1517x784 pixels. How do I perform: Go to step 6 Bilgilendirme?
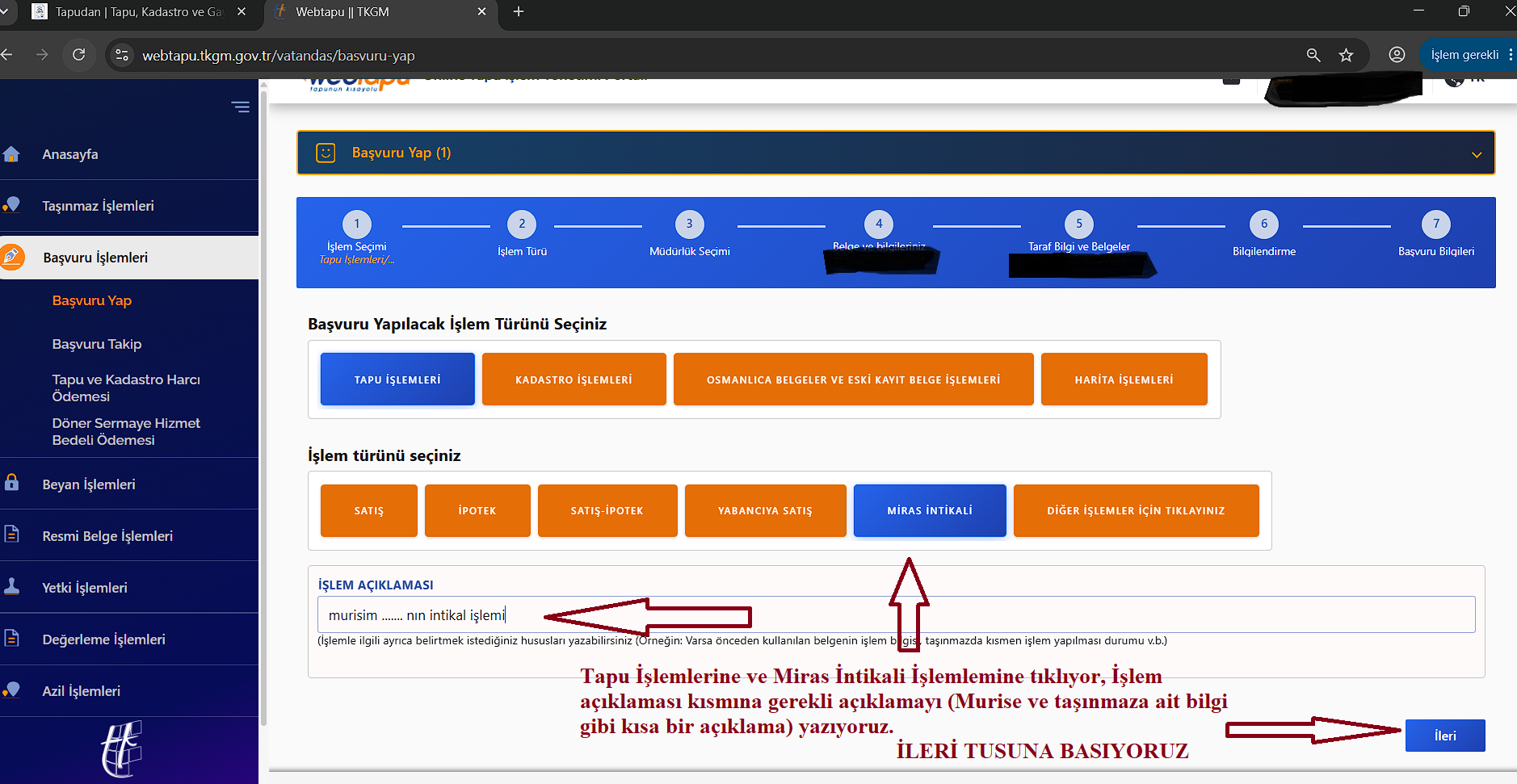1264,234
